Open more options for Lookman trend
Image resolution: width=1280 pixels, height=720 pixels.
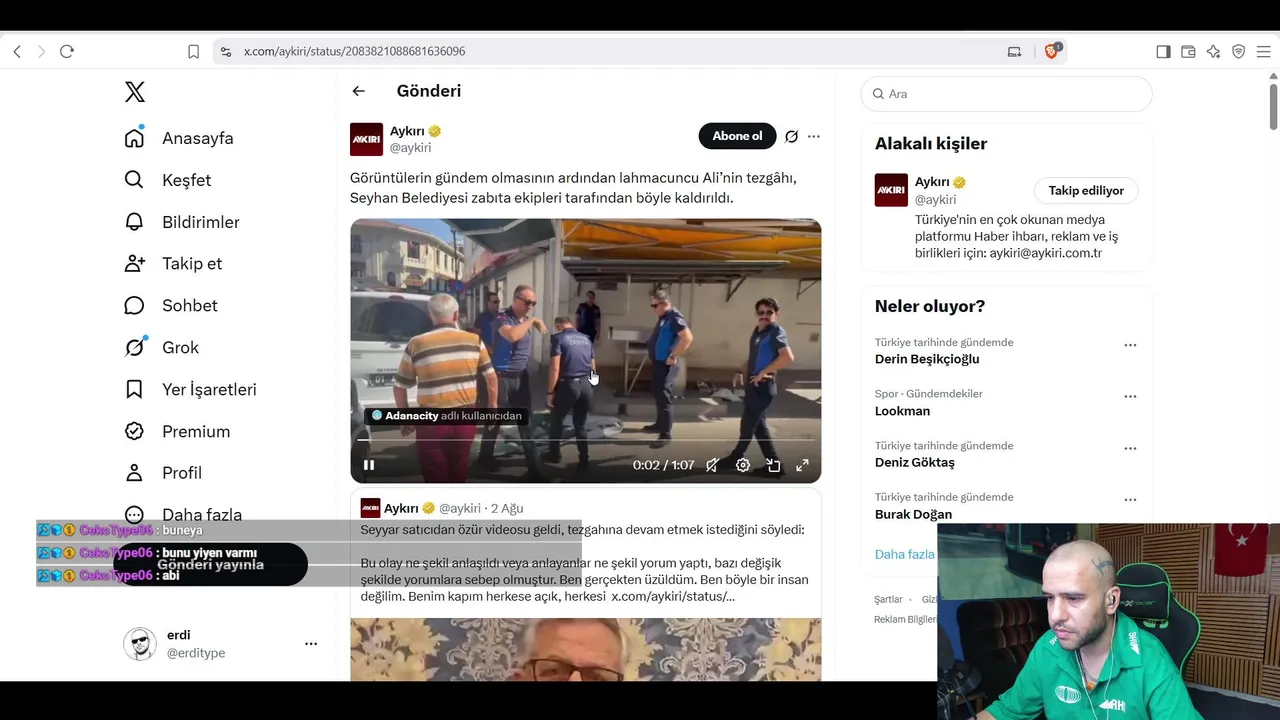[x=1130, y=397]
